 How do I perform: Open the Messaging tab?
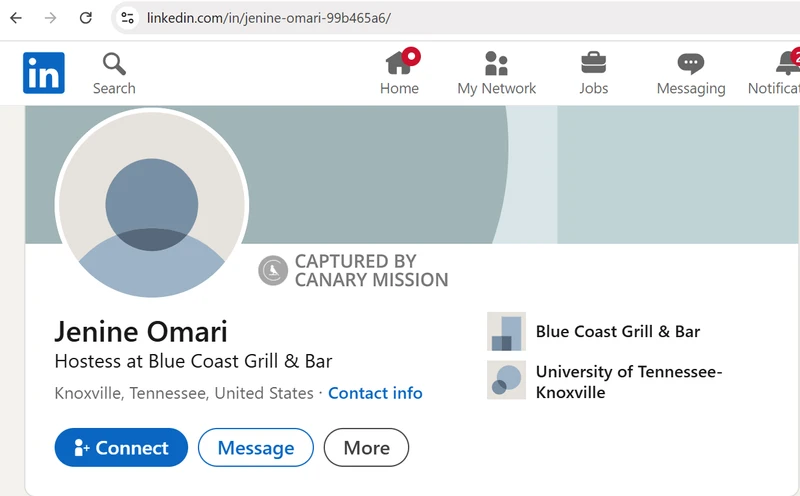coord(691,73)
